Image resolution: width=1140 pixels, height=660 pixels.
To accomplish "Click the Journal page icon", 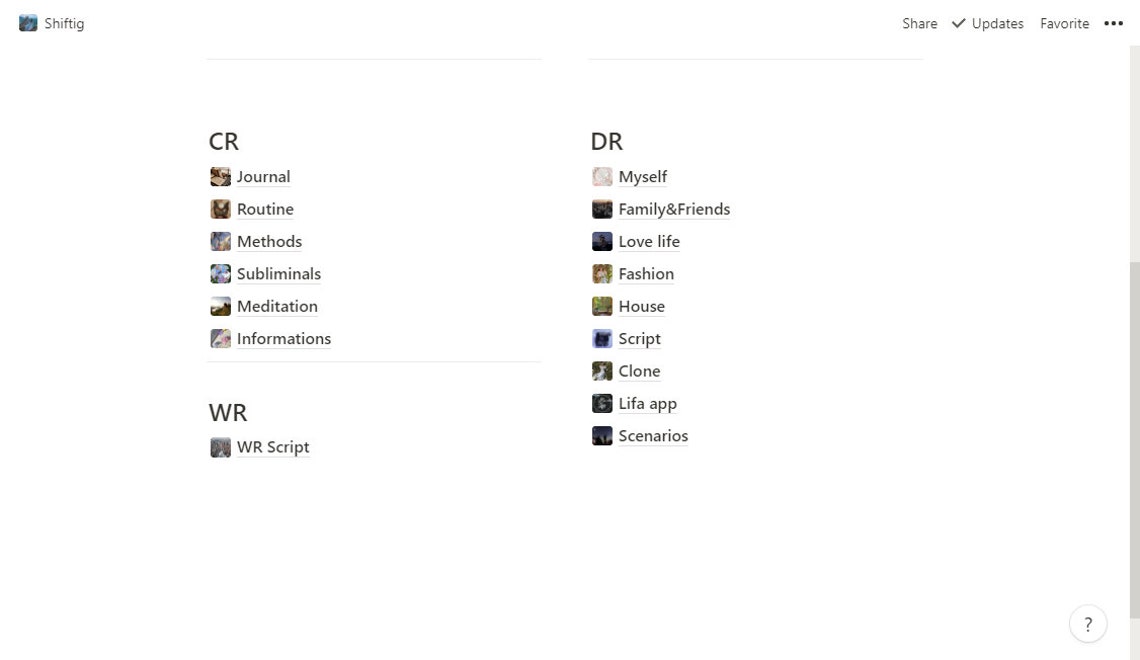I will [x=220, y=177].
